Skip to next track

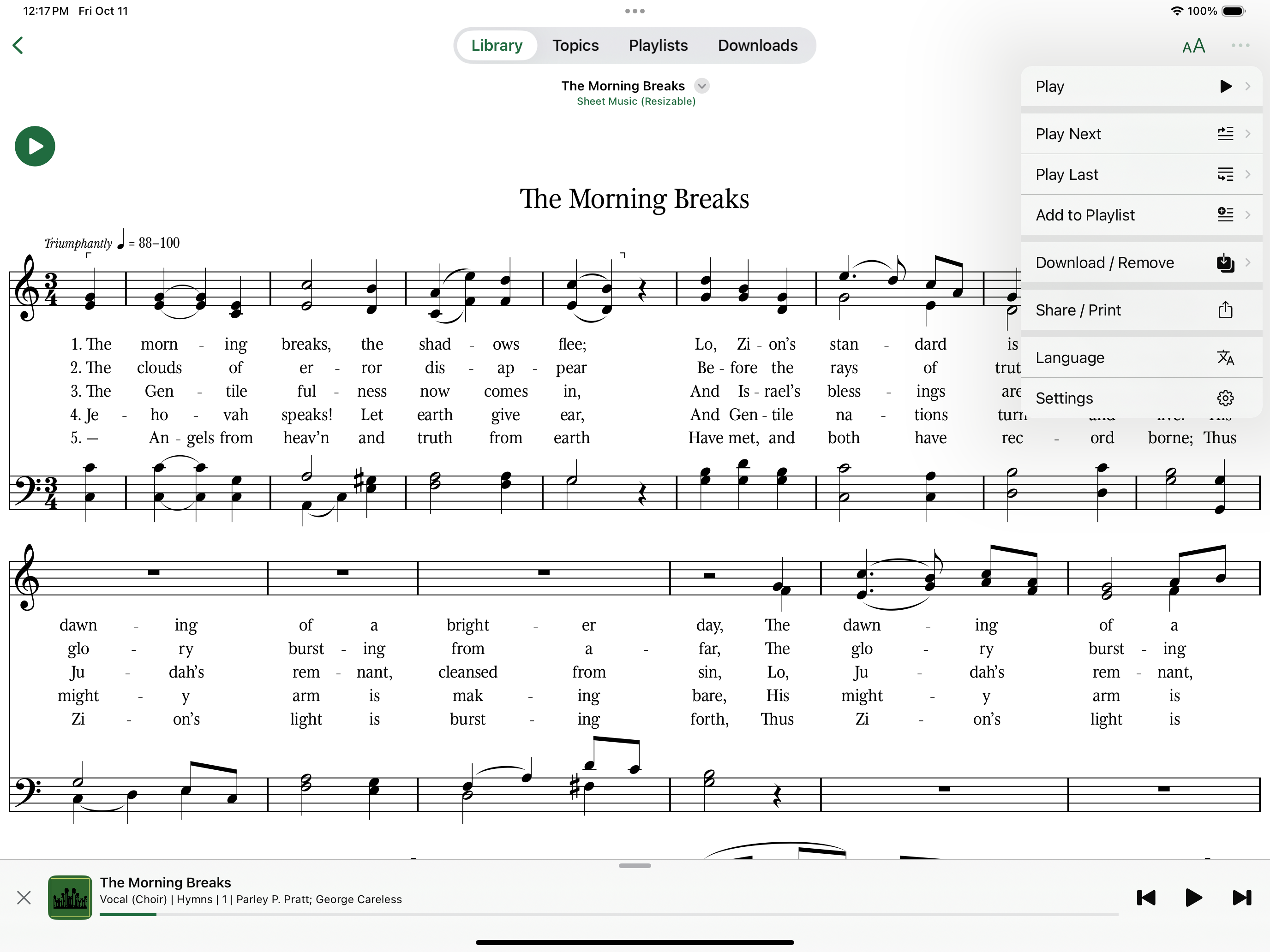click(1242, 898)
